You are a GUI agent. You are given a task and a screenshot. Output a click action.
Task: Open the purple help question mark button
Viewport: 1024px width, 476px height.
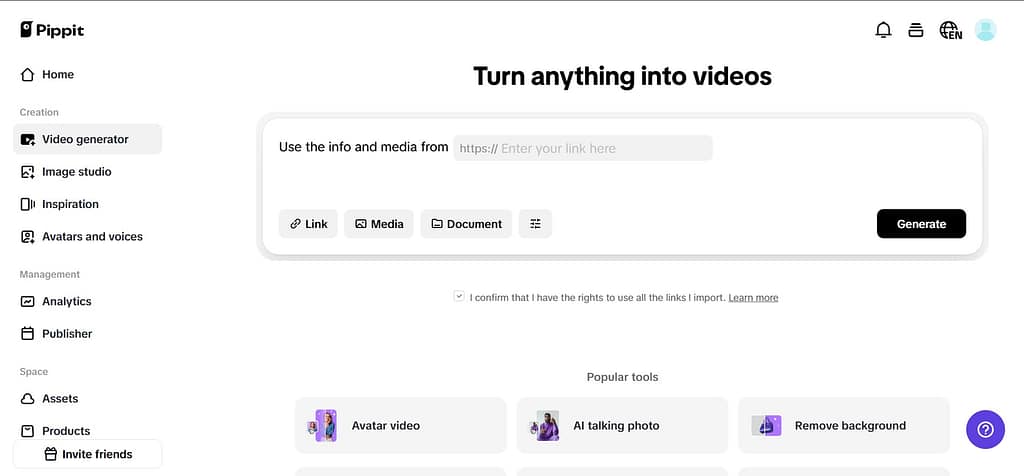984,430
